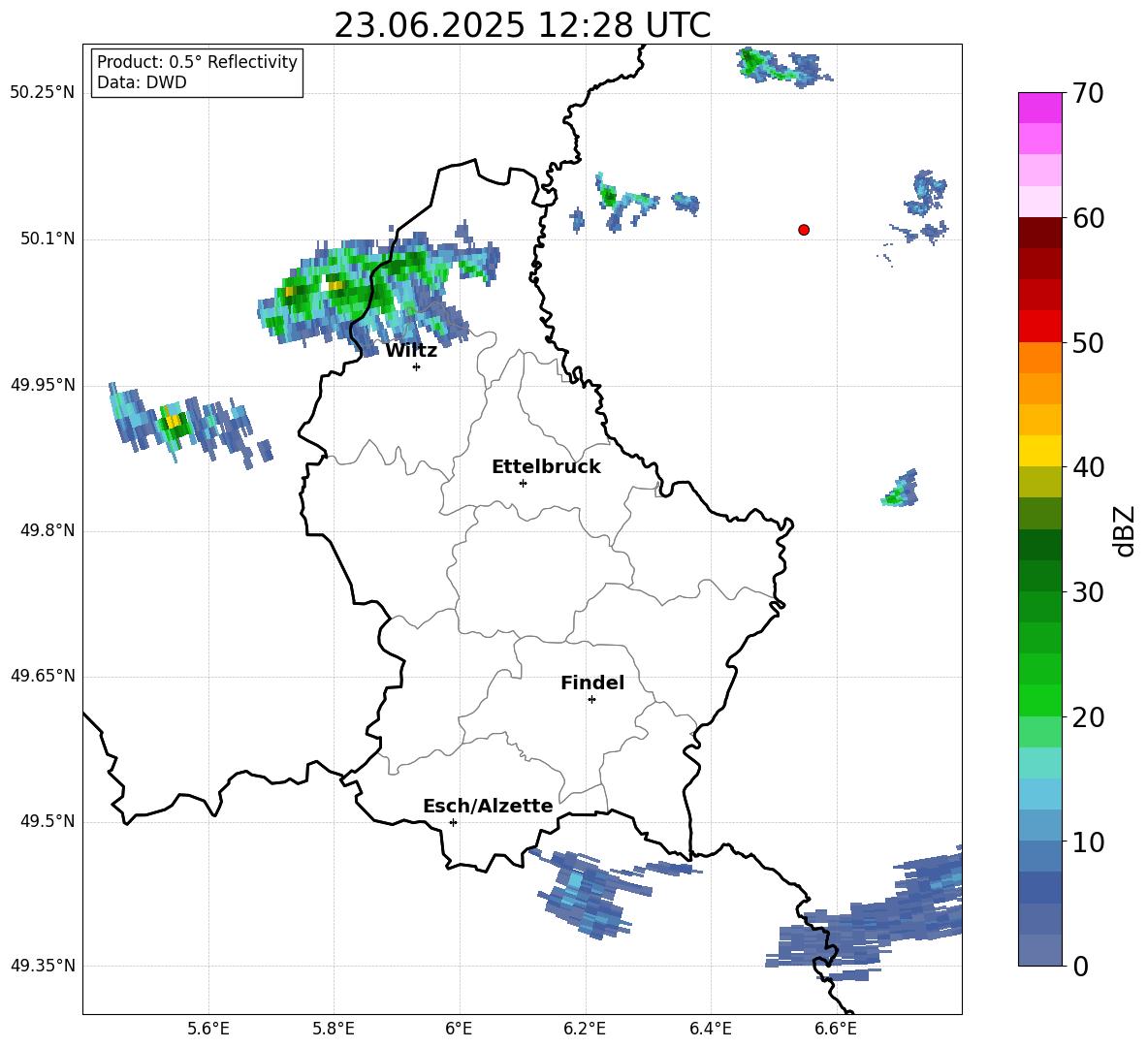
Task: Click the 50.25°N latitude label
Action: pos(43,93)
